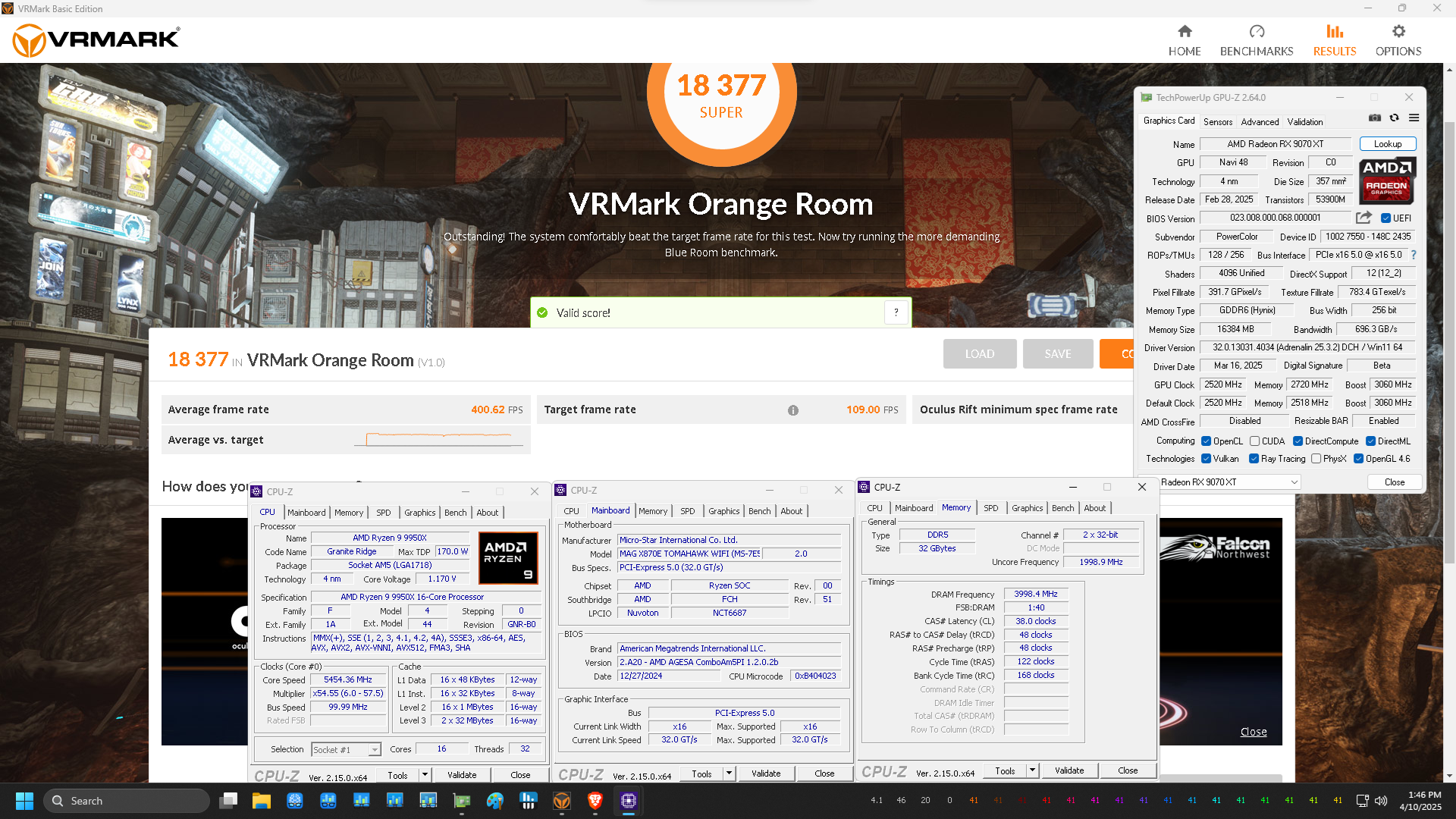
Task: Click the AMD Radeon logo in GPU-Z
Action: (1387, 180)
